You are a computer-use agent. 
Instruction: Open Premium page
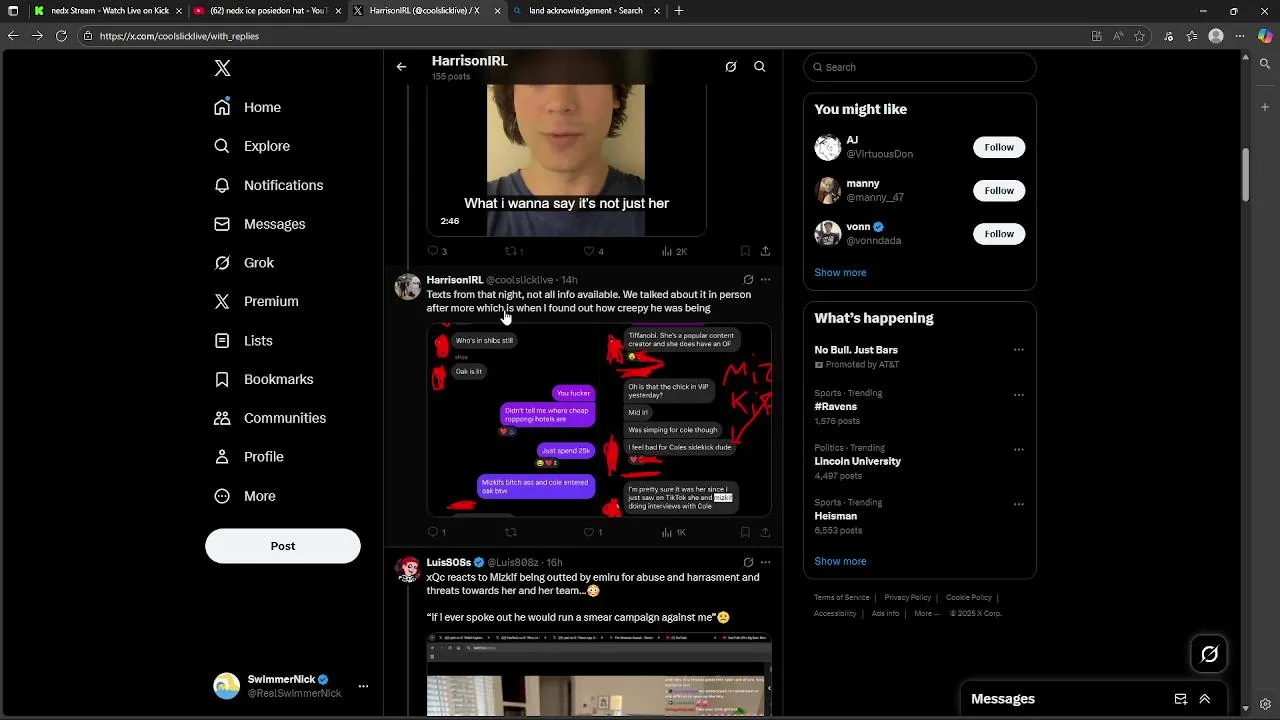pyautogui.click(x=257, y=301)
